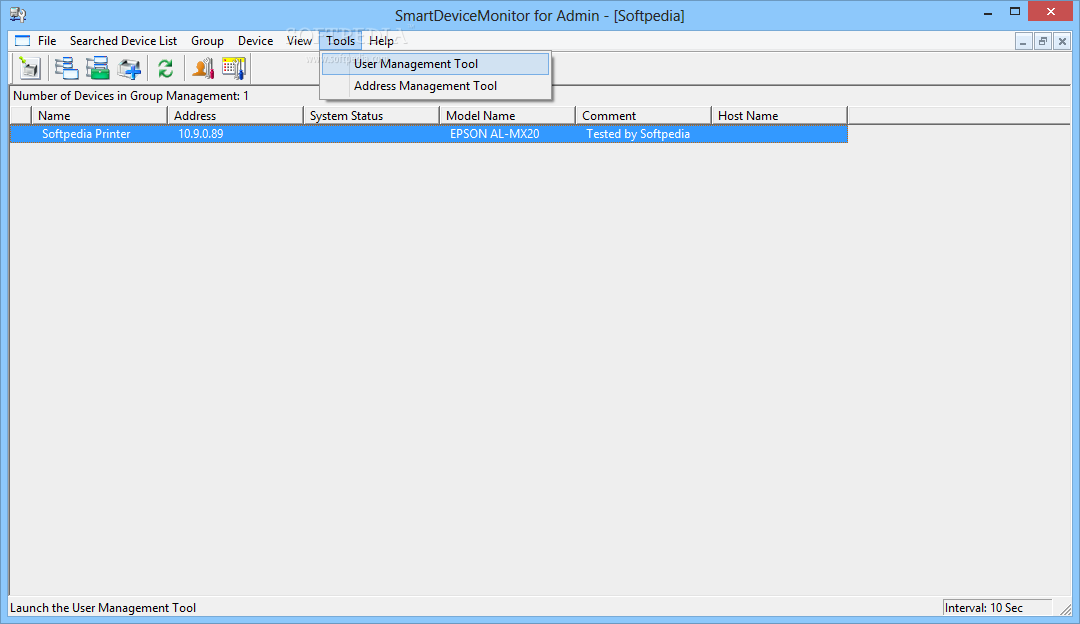
Task: Click the add device printer-plus icon
Action: coord(129,68)
